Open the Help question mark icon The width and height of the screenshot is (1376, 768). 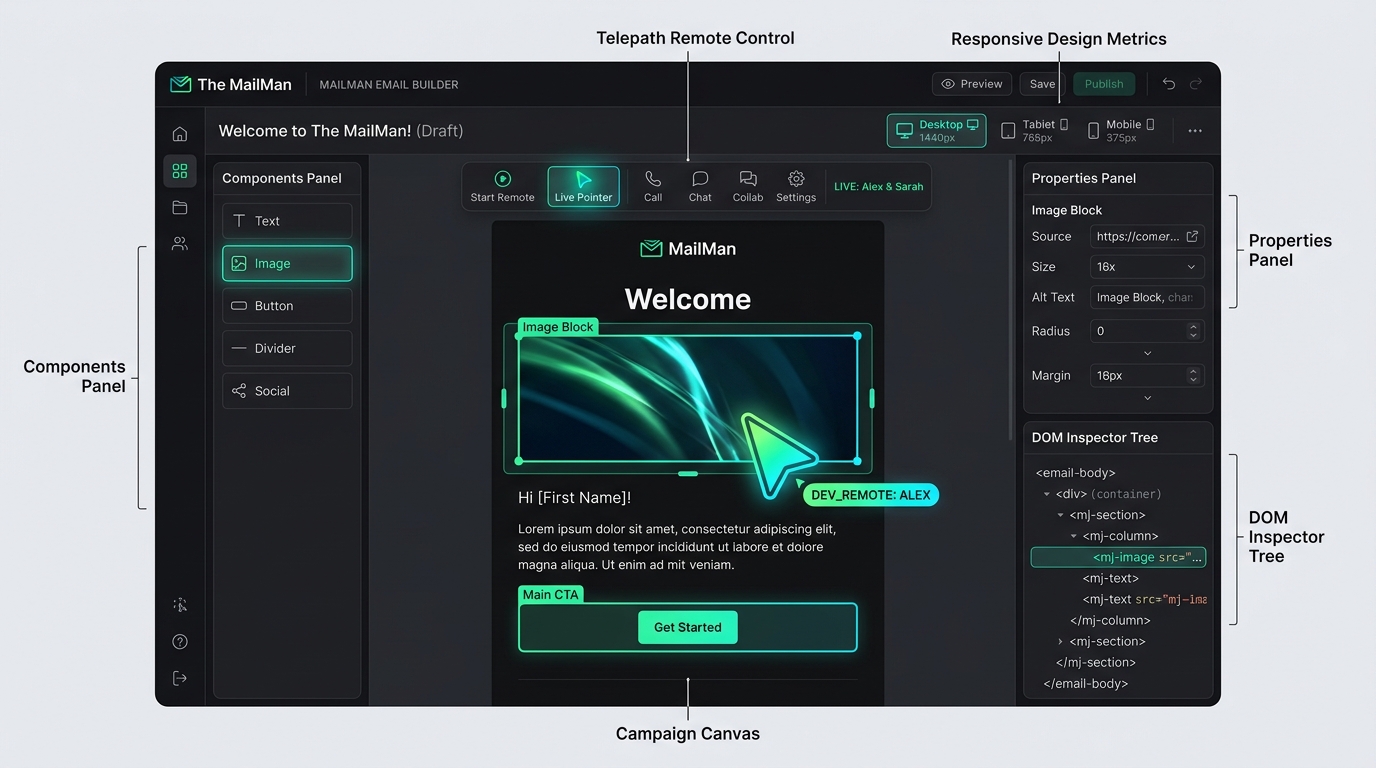(x=180, y=642)
